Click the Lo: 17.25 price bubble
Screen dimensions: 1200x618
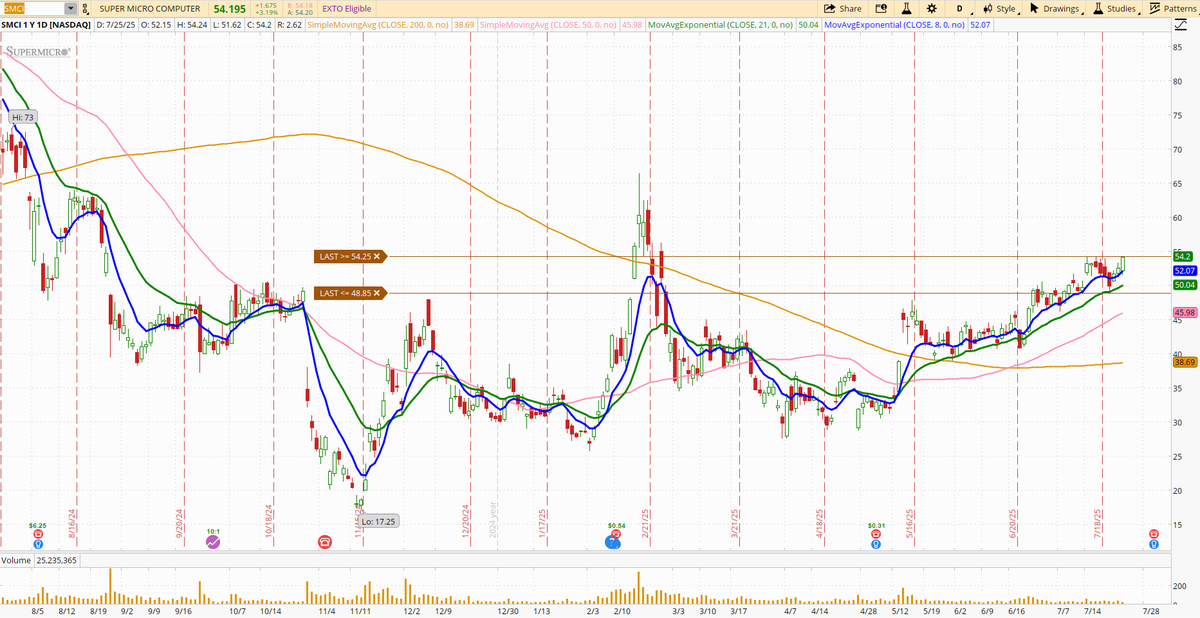click(378, 522)
